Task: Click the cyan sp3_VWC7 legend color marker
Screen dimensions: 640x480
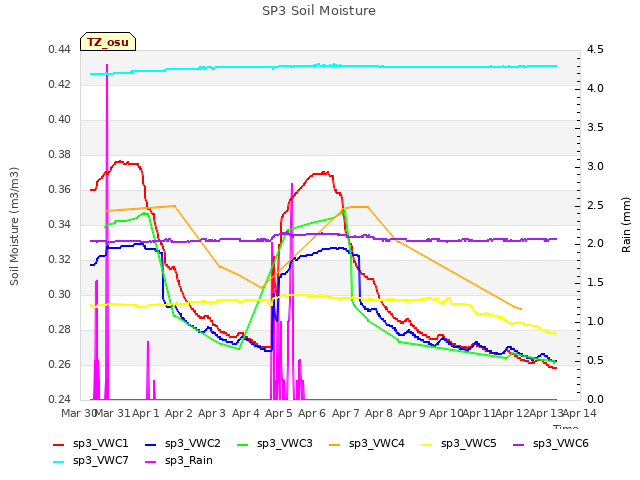Action: pos(59,462)
